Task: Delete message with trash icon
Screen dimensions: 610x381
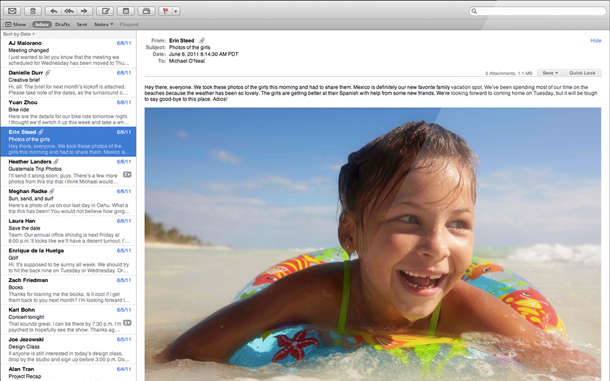Action: tap(33, 11)
